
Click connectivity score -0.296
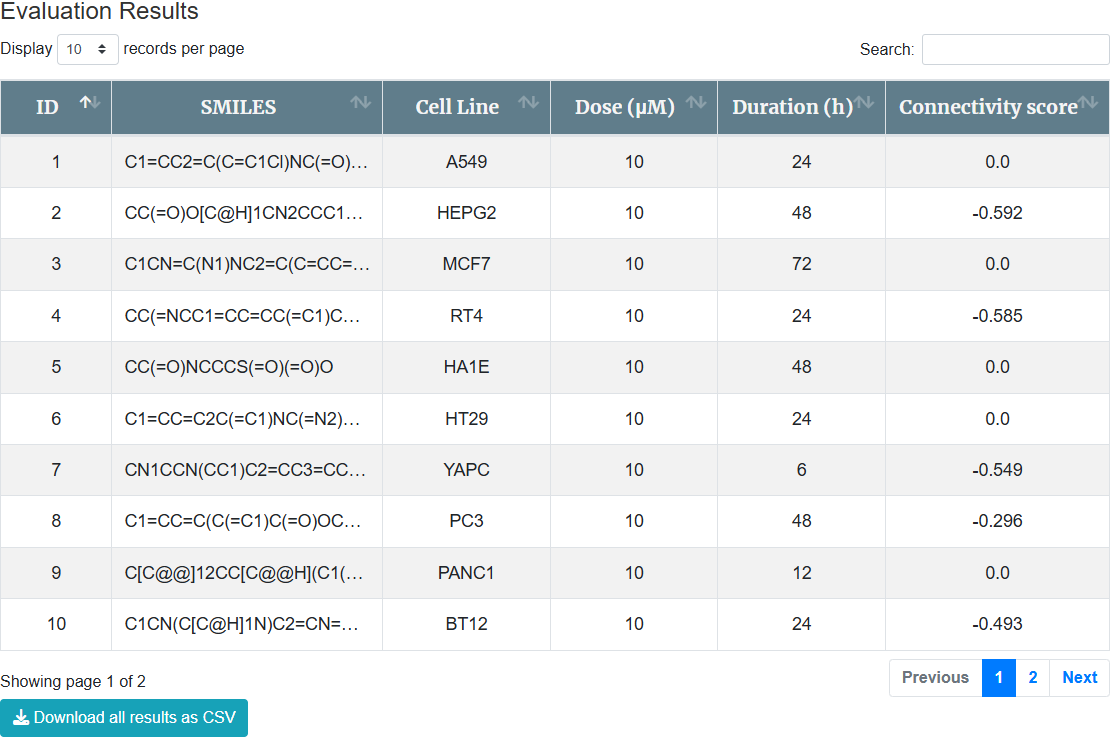point(997,521)
